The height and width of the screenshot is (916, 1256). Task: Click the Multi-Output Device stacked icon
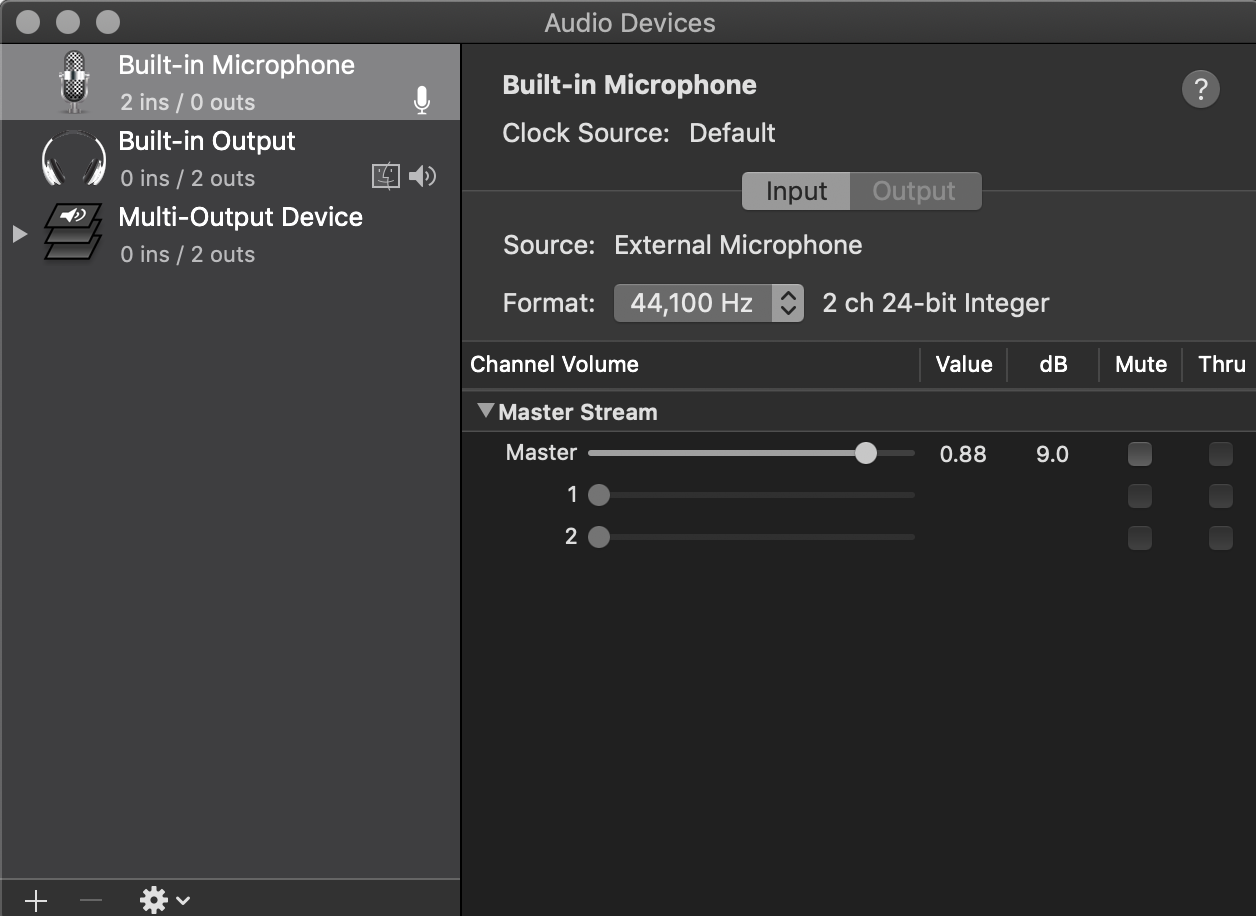click(x=74, y=233)
